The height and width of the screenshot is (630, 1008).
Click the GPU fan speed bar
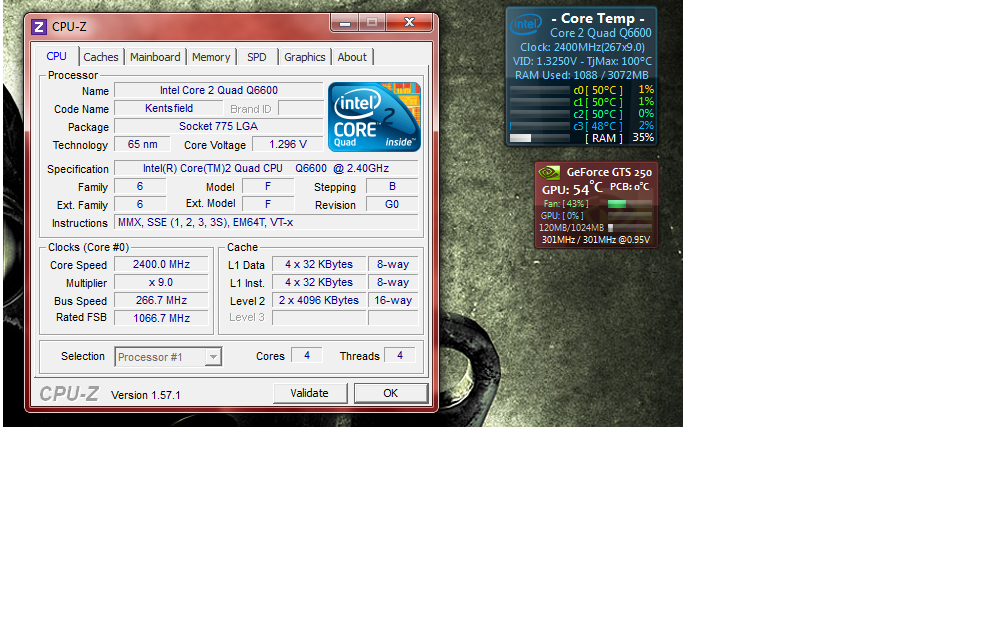(630, 204)
